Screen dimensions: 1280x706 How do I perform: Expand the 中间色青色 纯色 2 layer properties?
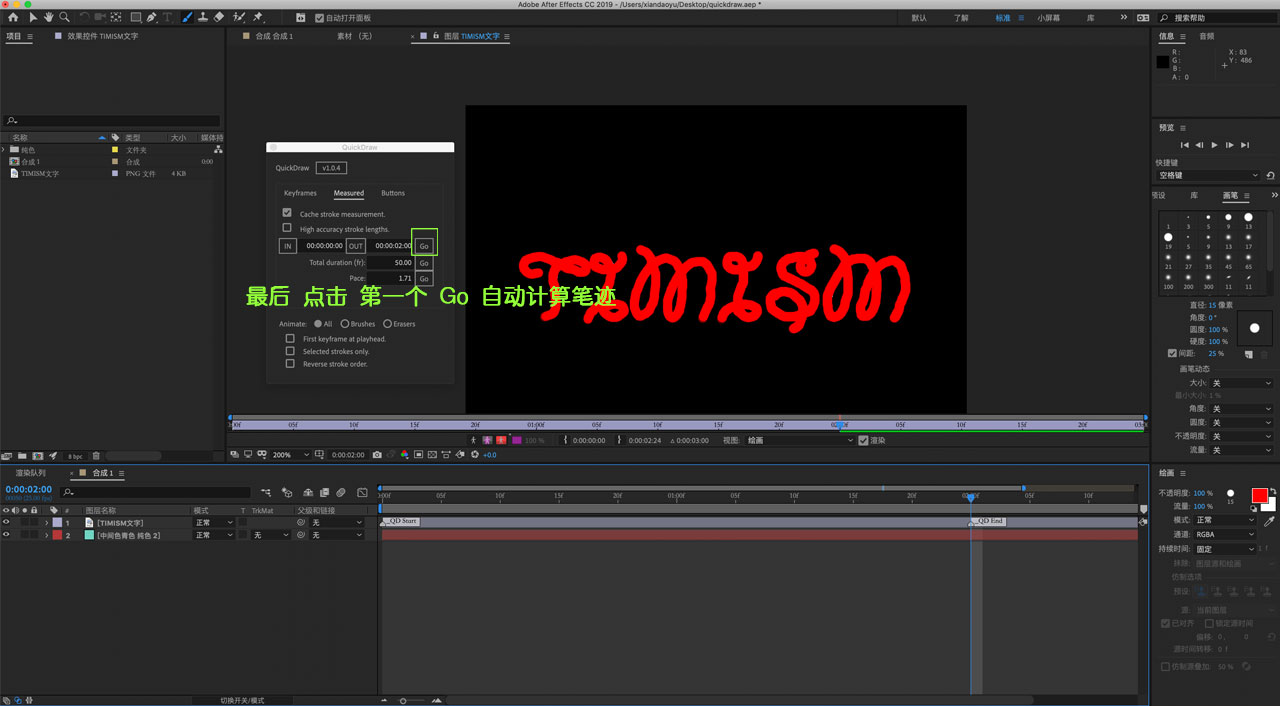coord(45,535)
